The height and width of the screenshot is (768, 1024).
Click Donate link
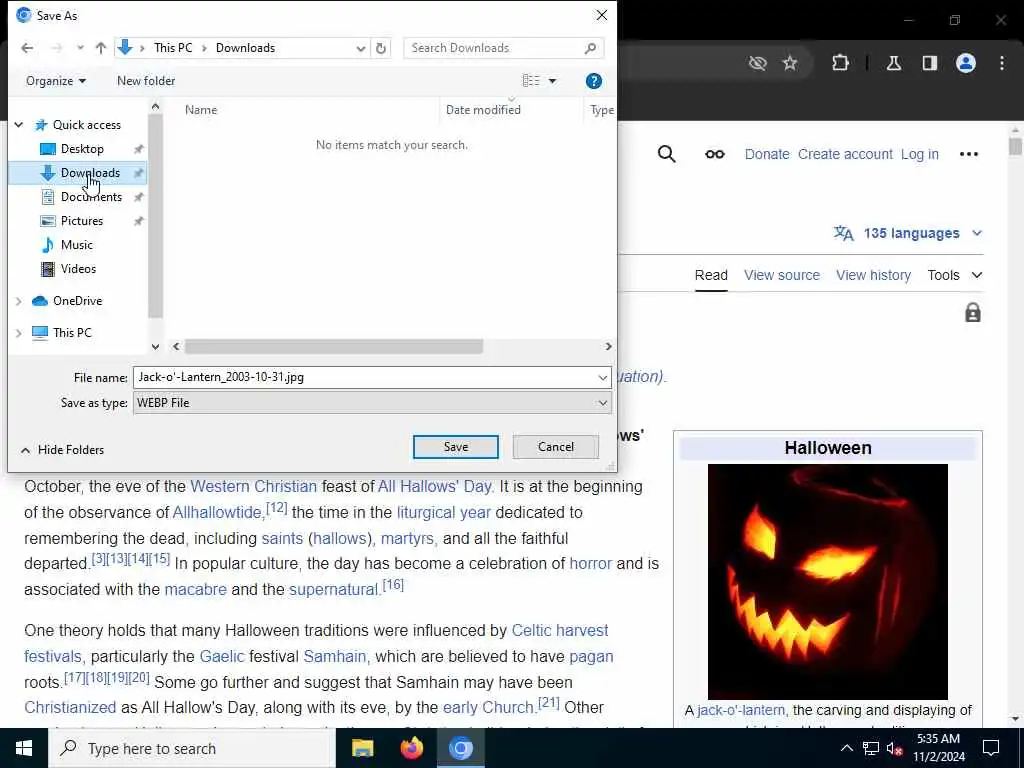(767, 154)
